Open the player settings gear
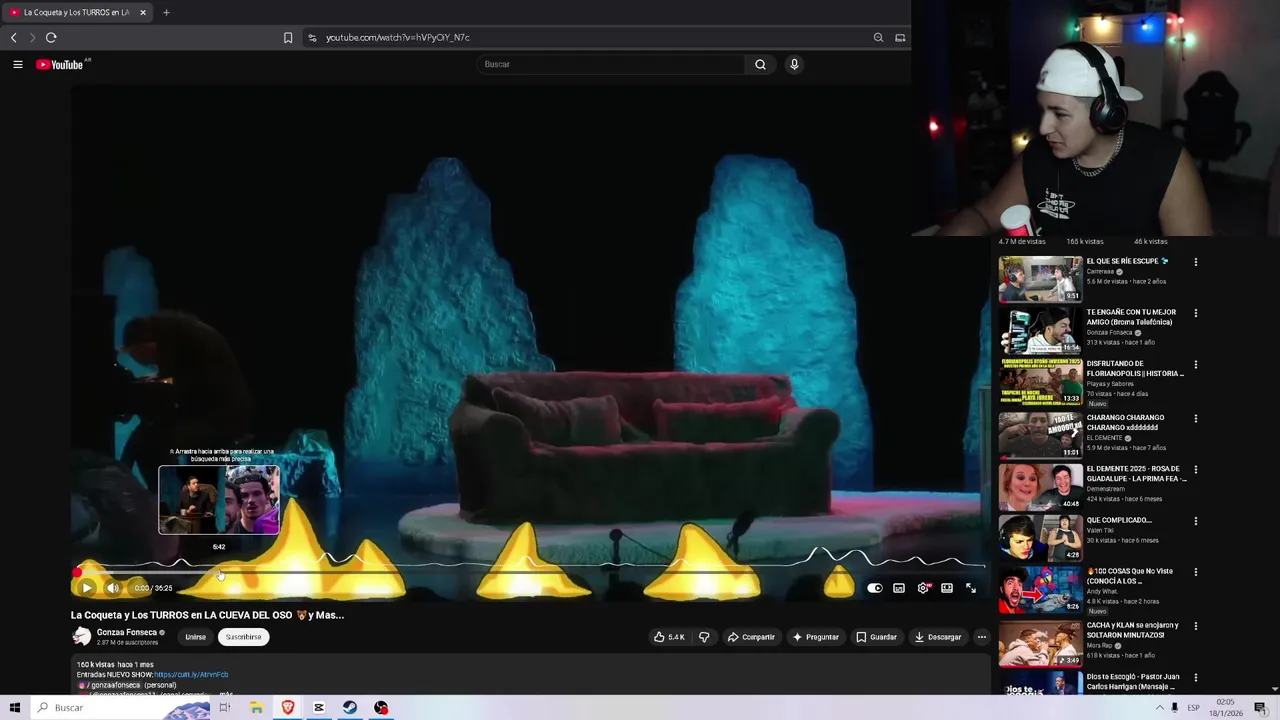This screenshot has width=1280, height=720. tap(923, 588)
